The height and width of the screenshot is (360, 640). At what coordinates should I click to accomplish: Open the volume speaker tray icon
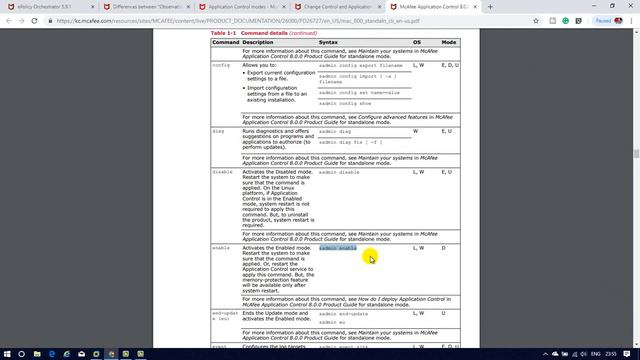[x=584, y=354]
